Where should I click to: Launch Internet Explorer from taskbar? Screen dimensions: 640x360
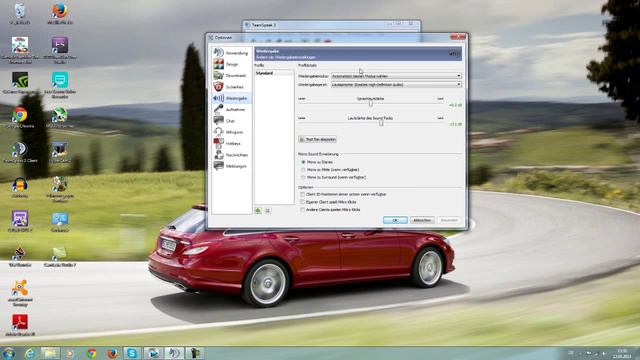coord(30,353)
